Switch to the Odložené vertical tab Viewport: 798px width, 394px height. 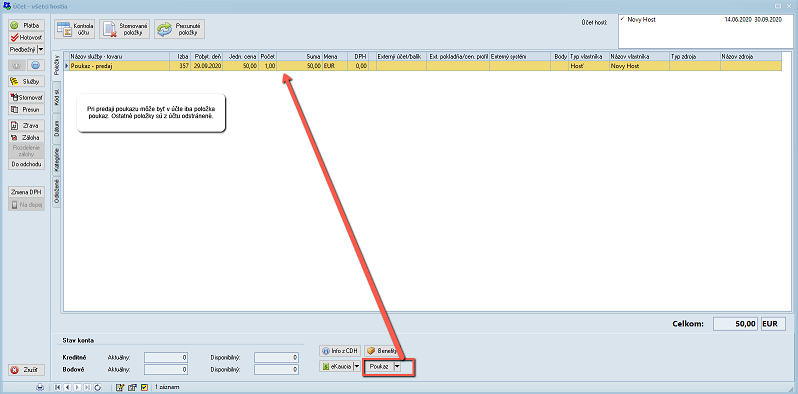(57, 192)
